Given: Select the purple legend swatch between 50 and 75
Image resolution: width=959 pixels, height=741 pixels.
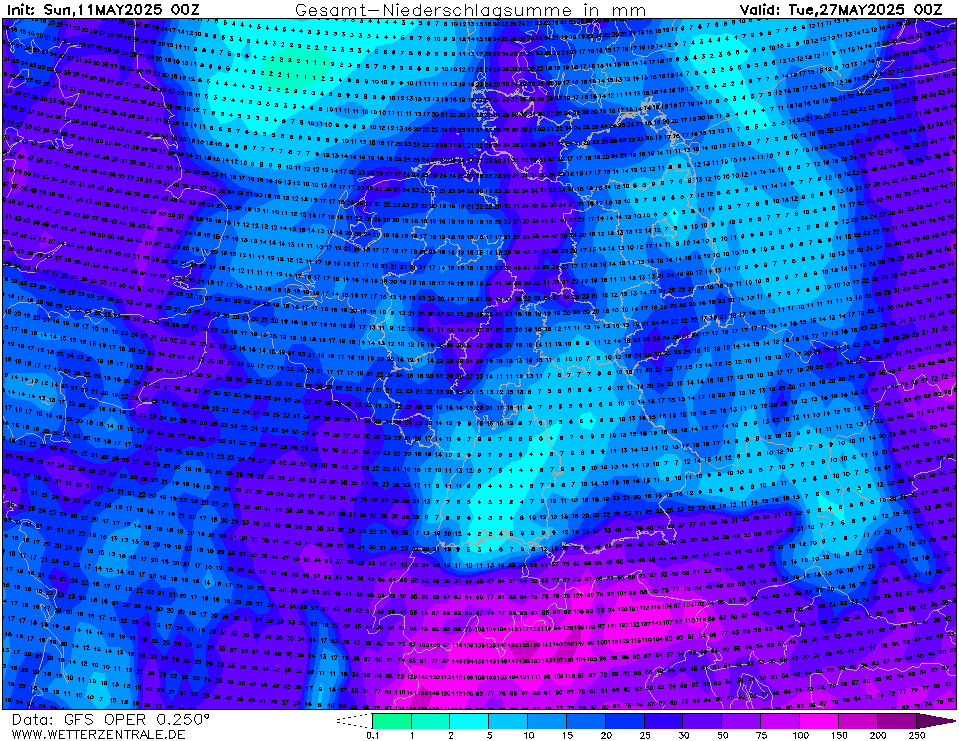Looking at the screenshot, I should pyautogui.click(x=741, y=721).
